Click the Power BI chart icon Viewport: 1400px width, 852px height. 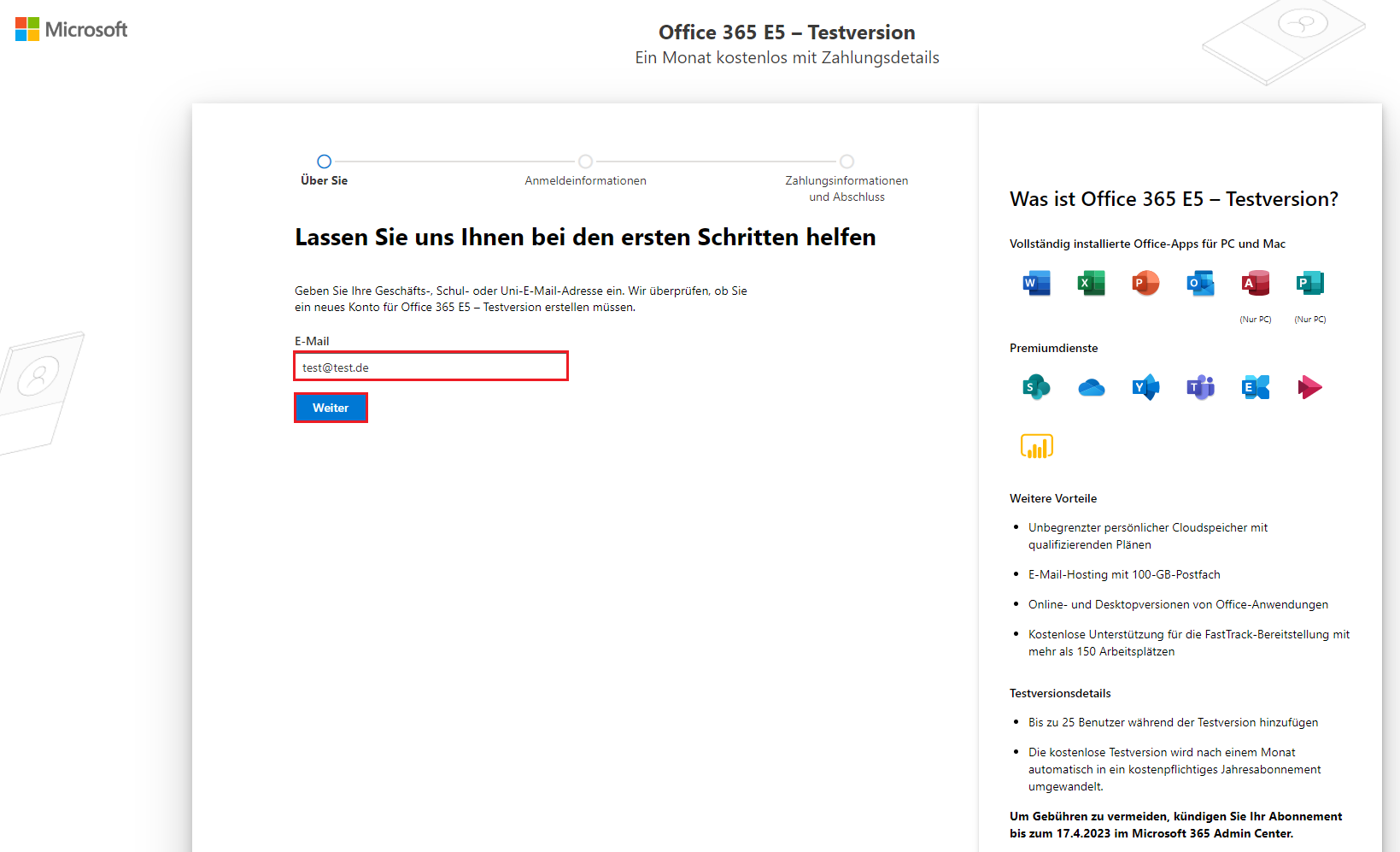[x=1036, y=446]
